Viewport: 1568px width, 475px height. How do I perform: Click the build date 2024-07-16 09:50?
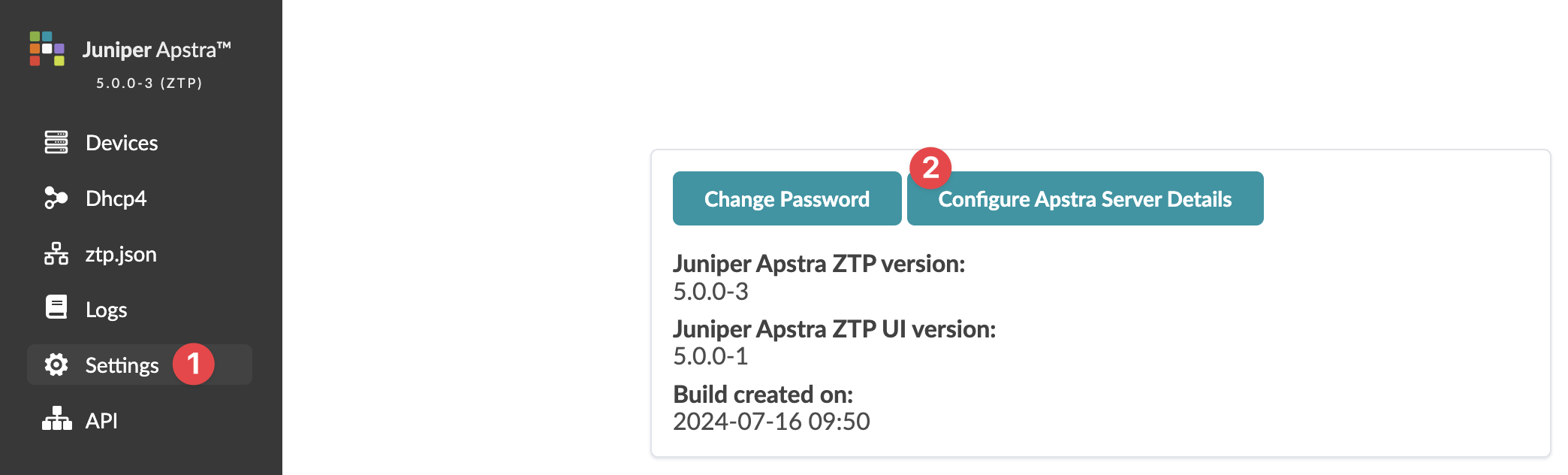(x=771, y=422)
